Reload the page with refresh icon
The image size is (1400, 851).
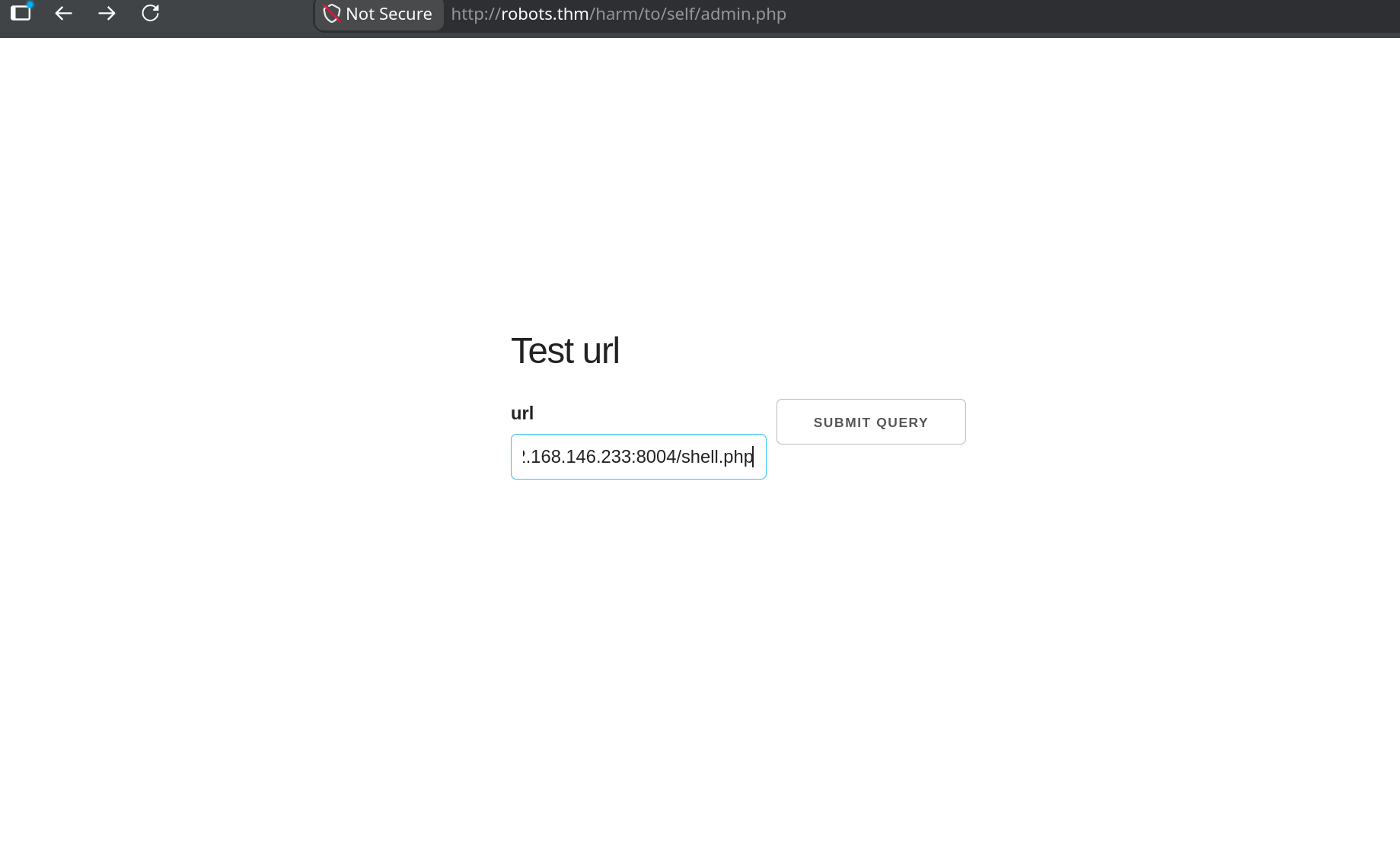coord(151,13)
